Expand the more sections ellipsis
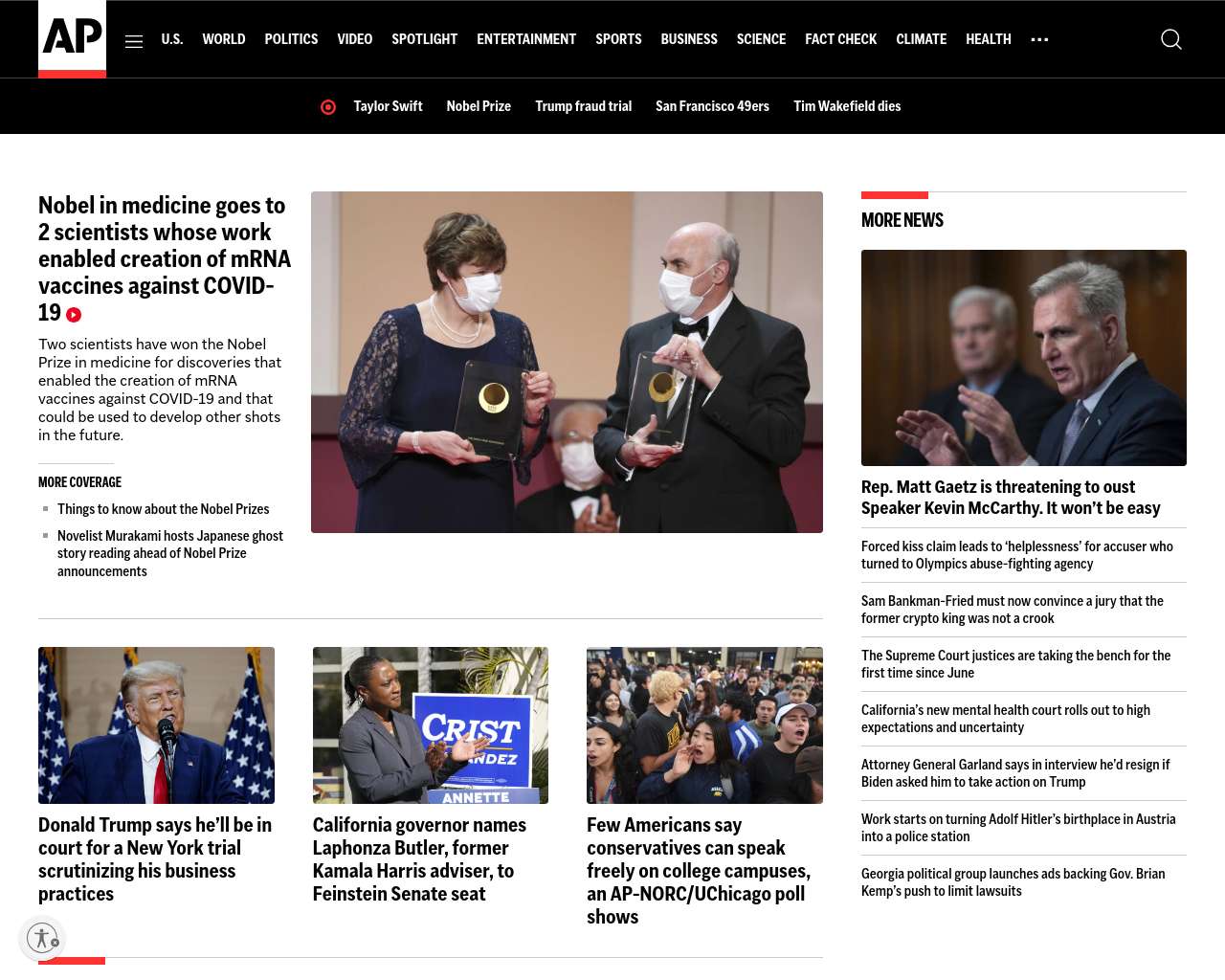1225x980 pixels. tap(1039, 39)
